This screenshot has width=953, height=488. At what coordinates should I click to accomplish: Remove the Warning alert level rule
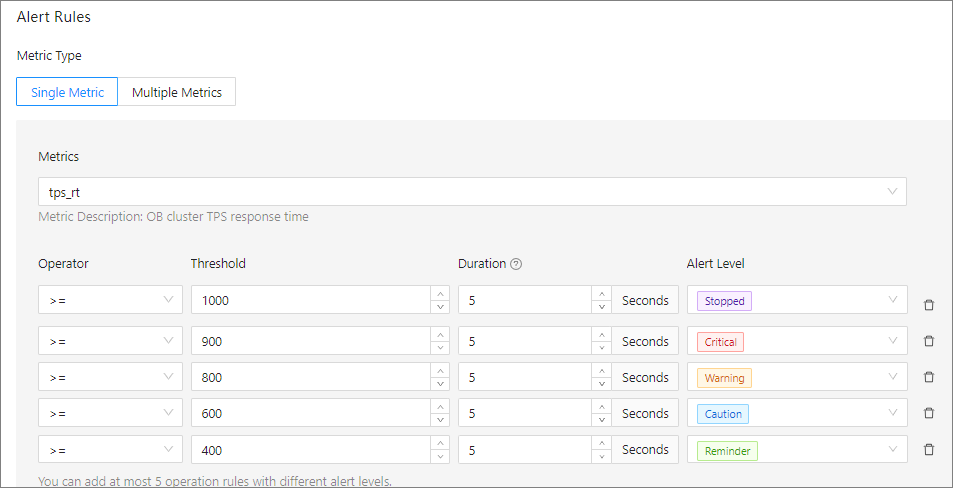(928, 377)
